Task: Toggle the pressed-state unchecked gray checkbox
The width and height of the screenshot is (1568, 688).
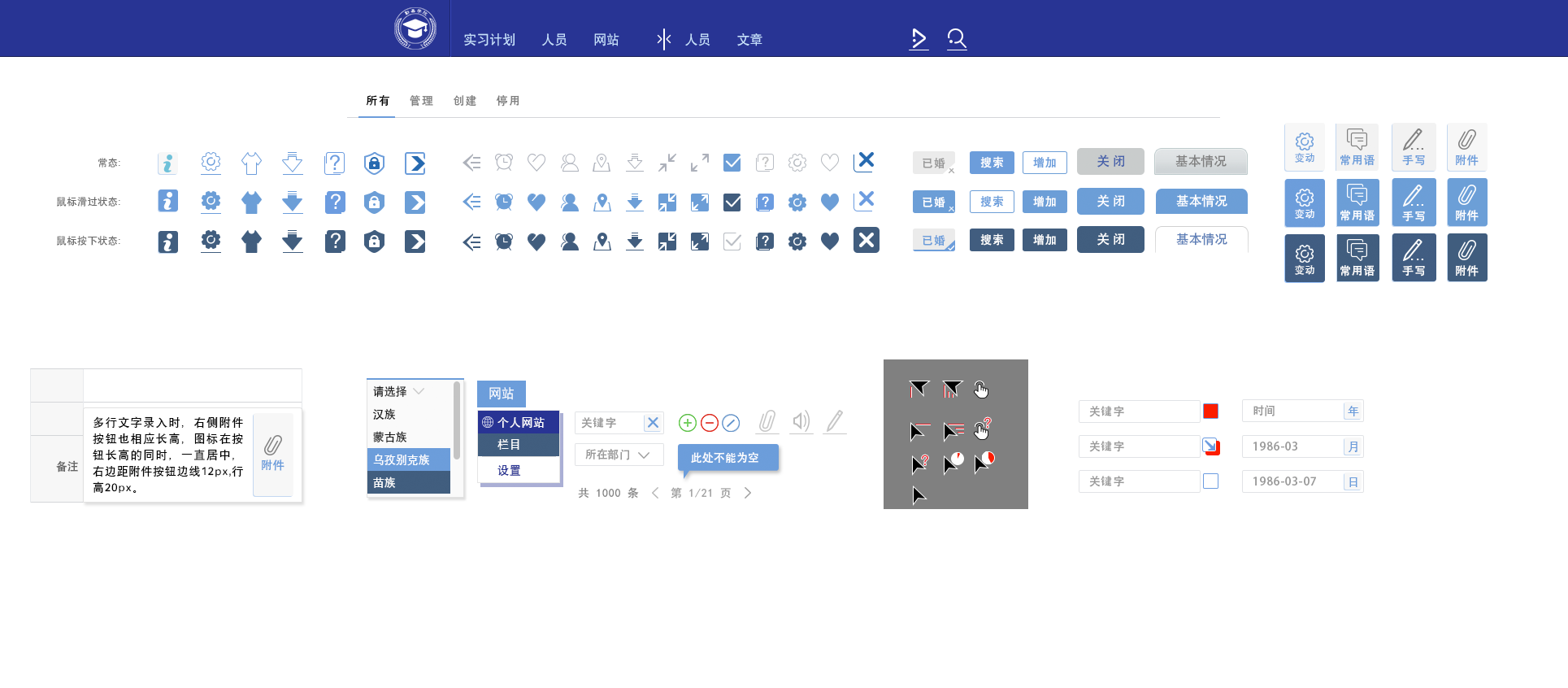Action: 732,242
